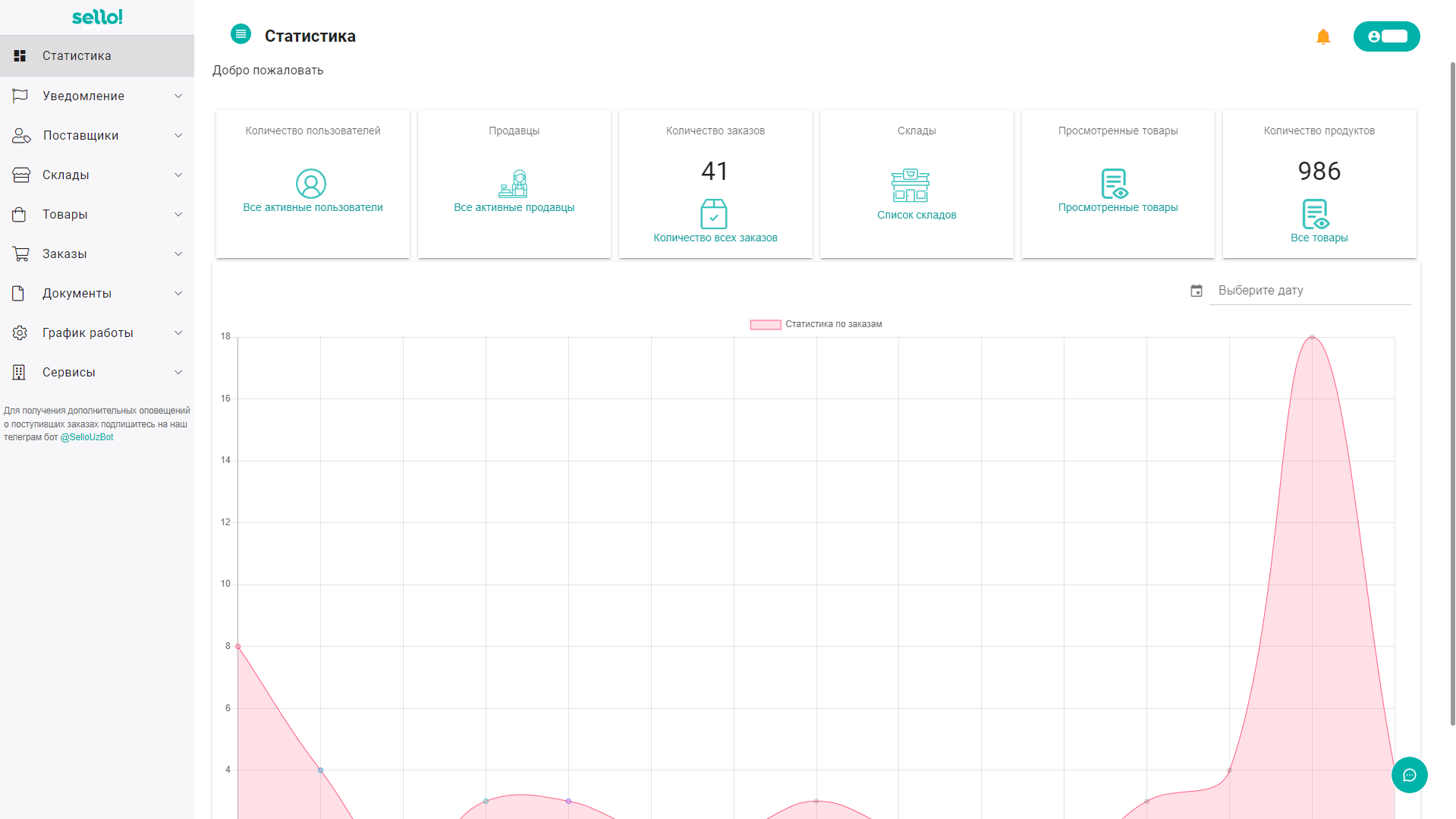Click the Добро пожаловать greeting text
This screenshot has width=1456, height=819.
click(268, 70)
